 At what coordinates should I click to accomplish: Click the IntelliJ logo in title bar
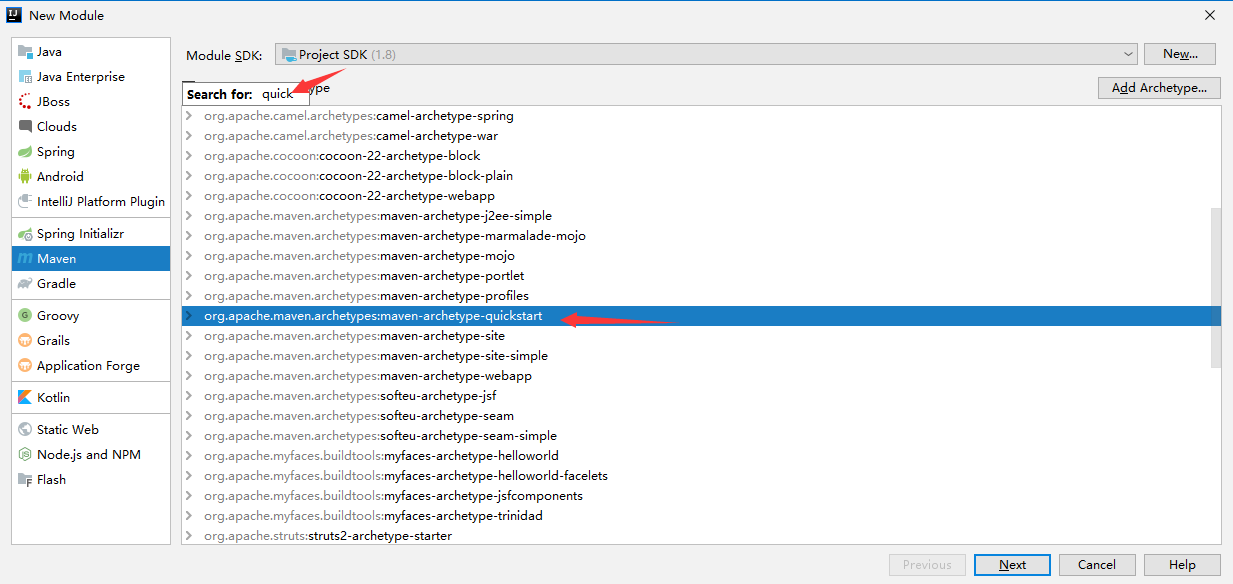tap(14, 15)
